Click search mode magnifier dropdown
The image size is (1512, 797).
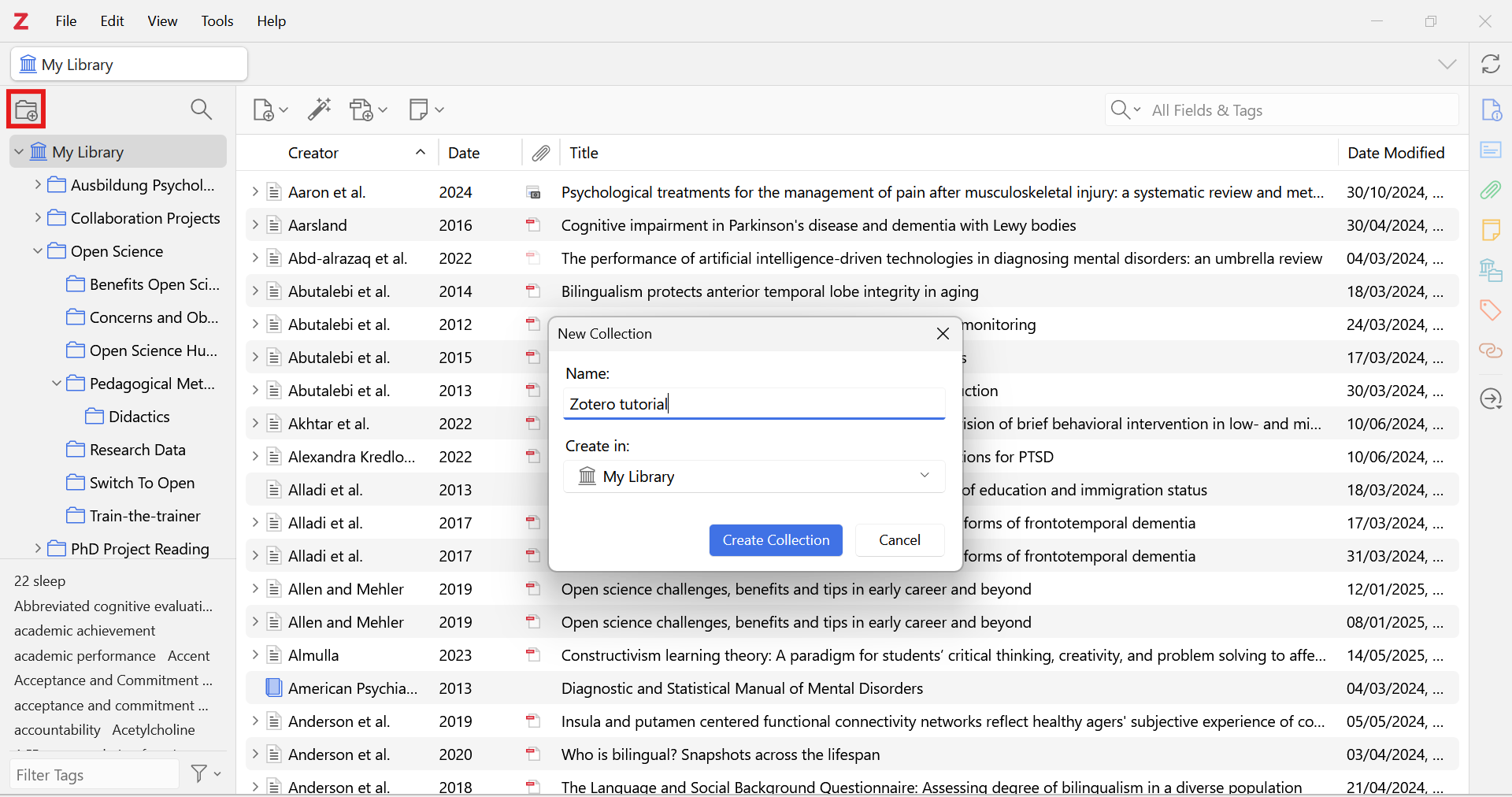coord(1125,109)
